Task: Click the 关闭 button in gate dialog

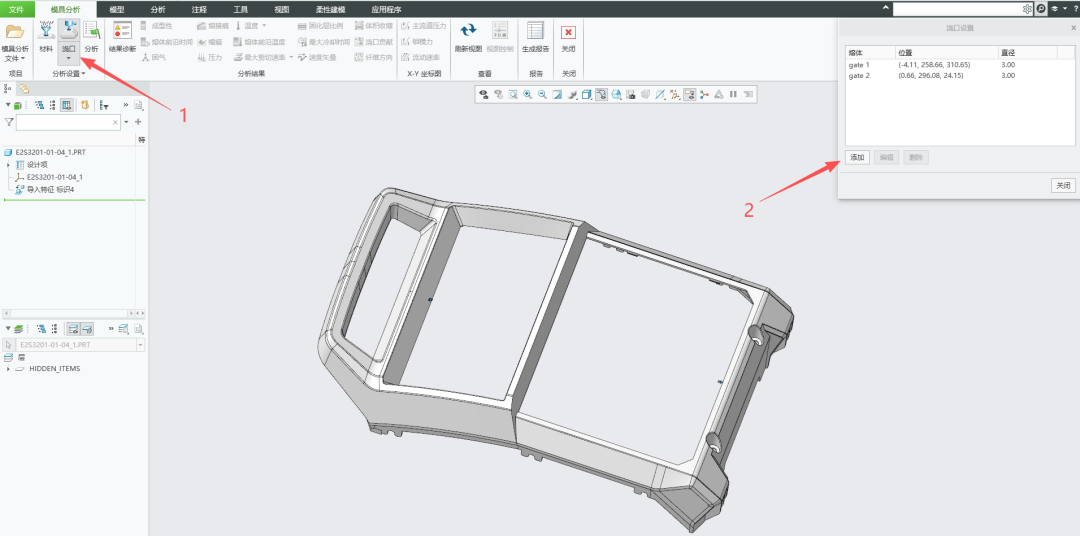Action: coord(1063,185)
